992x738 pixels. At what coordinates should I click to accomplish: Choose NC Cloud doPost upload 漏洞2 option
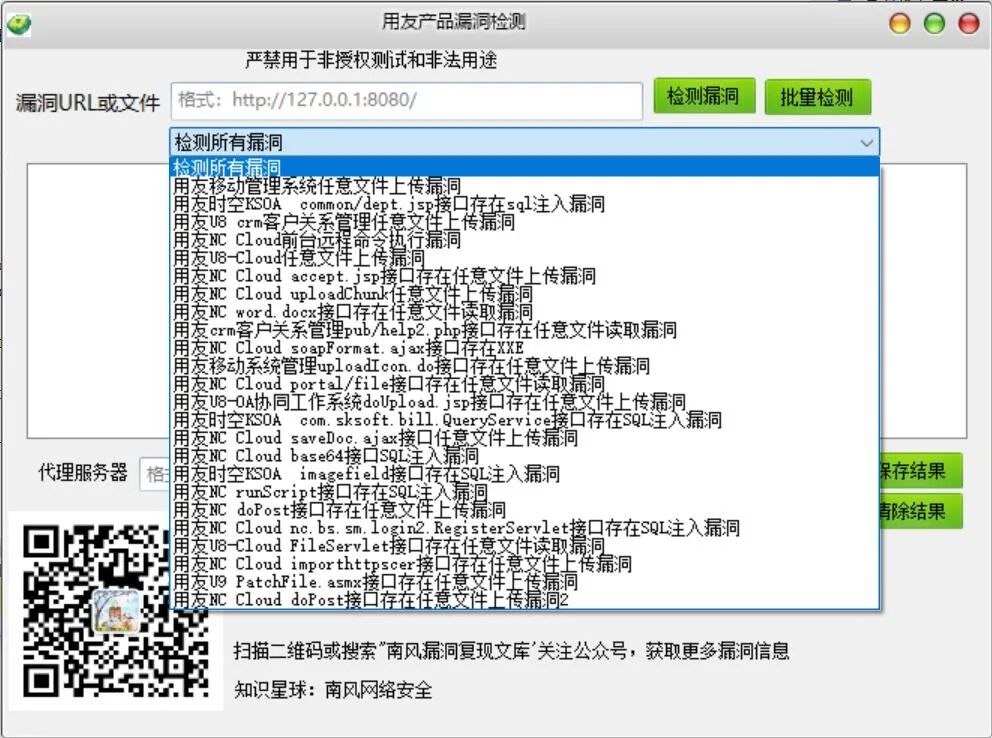(x=524, y=600)
